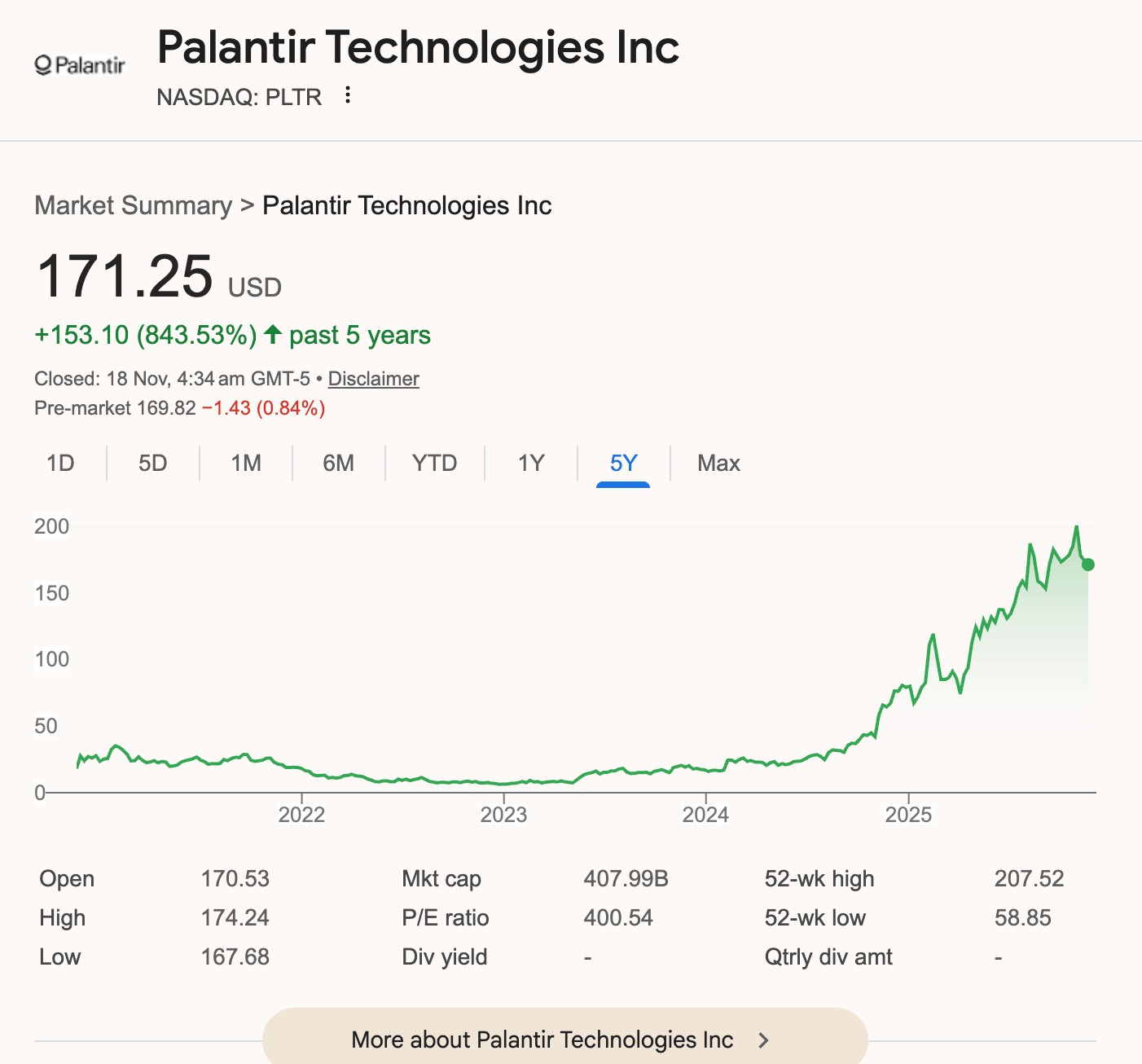Open the three-dot more options menu
This screenshot has width=1142, height=1064.
pos(348,95)
